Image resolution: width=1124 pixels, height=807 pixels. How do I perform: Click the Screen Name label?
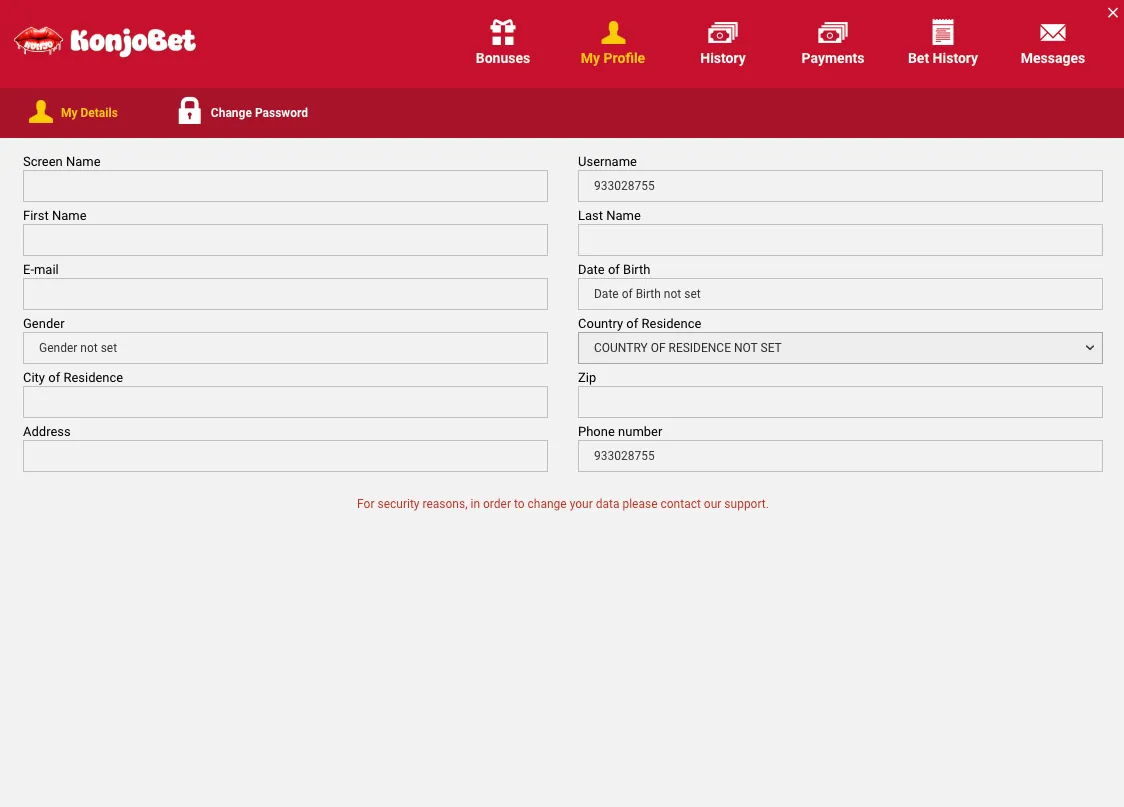62,161
